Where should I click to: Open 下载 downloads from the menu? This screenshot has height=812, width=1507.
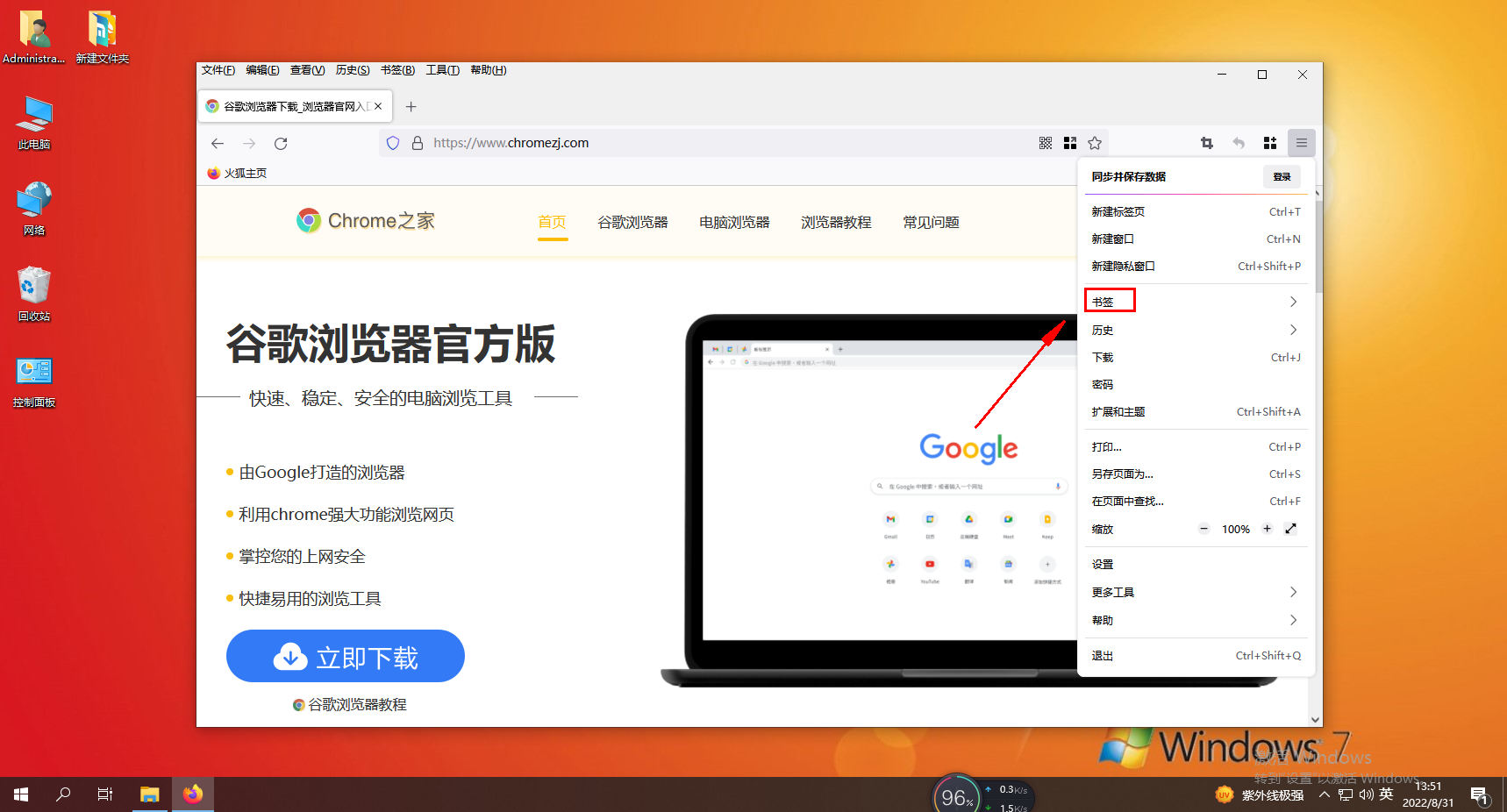pos(1196,357)
